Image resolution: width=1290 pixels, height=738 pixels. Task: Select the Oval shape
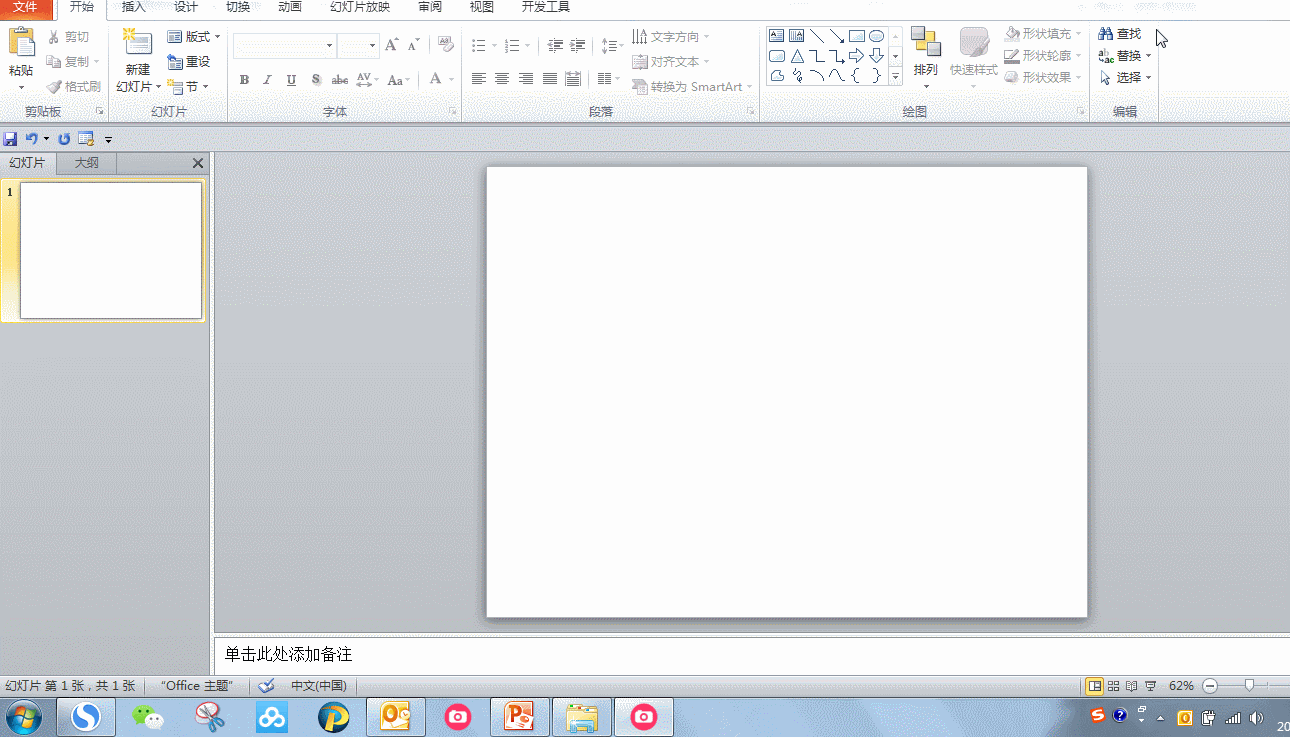(877, 36)
